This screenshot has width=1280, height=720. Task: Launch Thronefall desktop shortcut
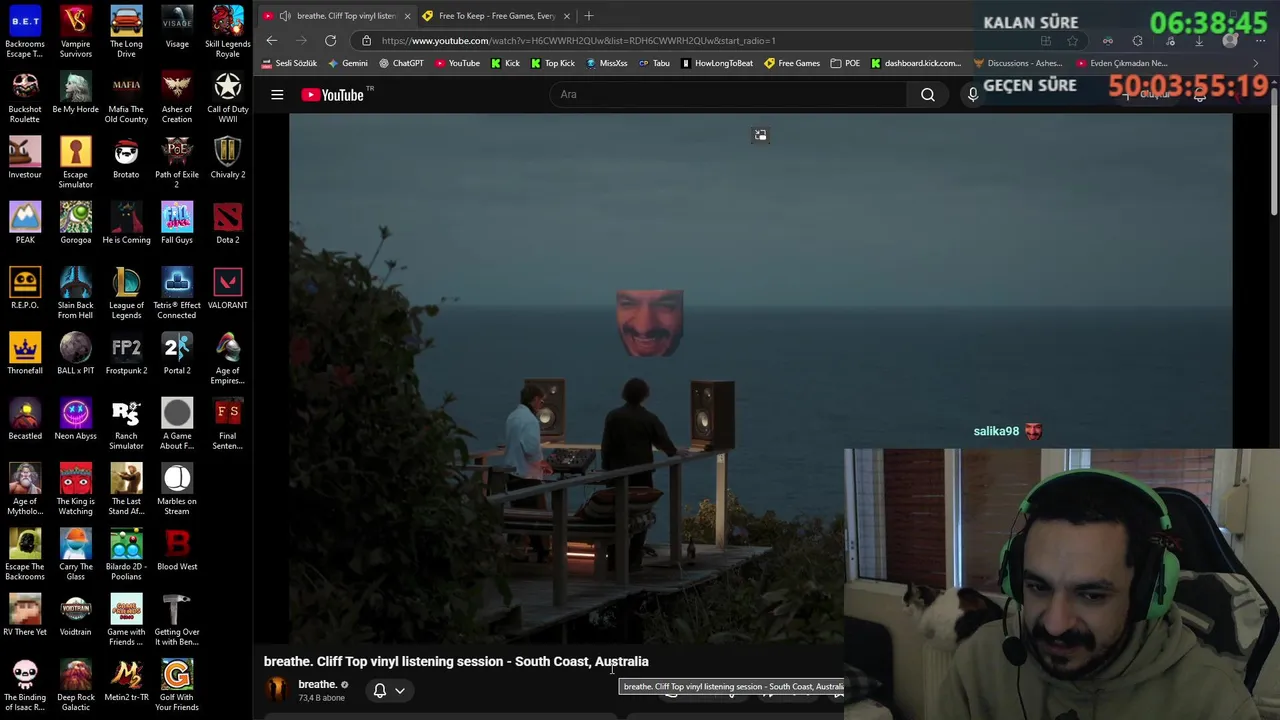point(25,353)
